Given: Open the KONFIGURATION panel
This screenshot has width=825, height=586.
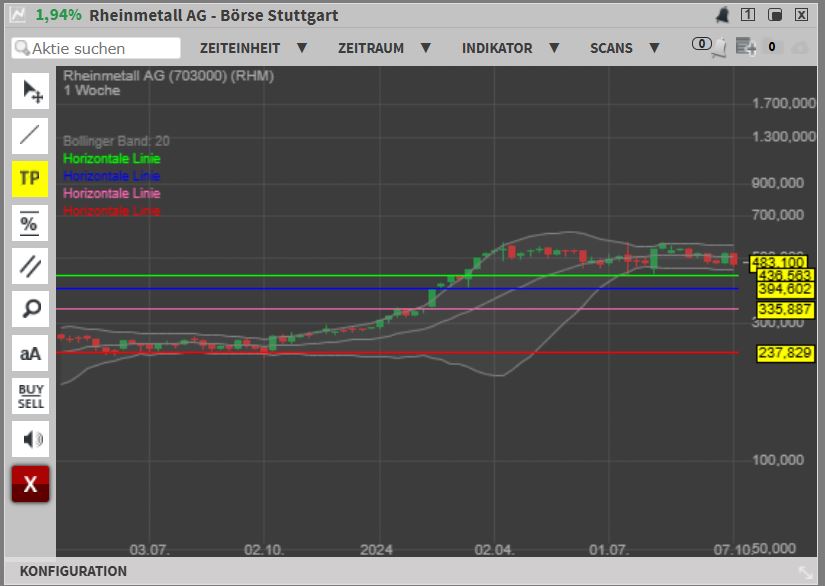Looking at the screenshot, I should (x=73, y=571).
